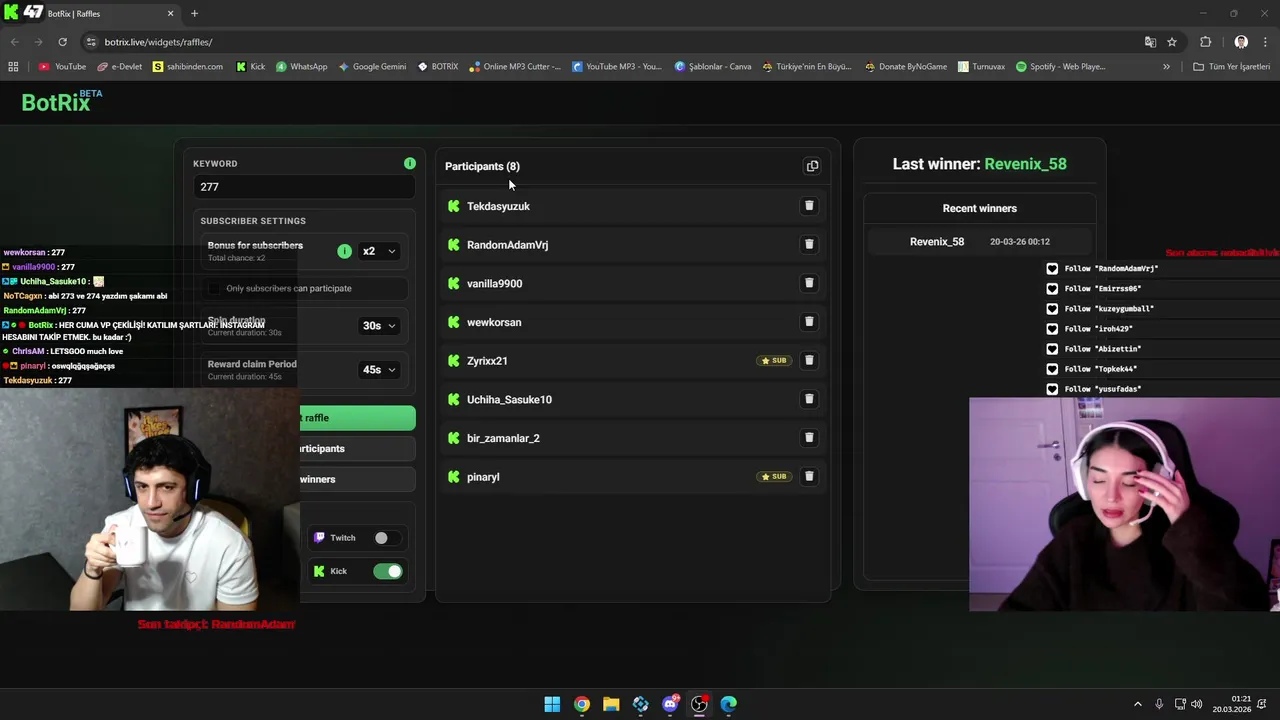Viewport: 1280px width, 720px height.
Task: Open the Spin duration 30s dropdown
Action: [379, 325]
